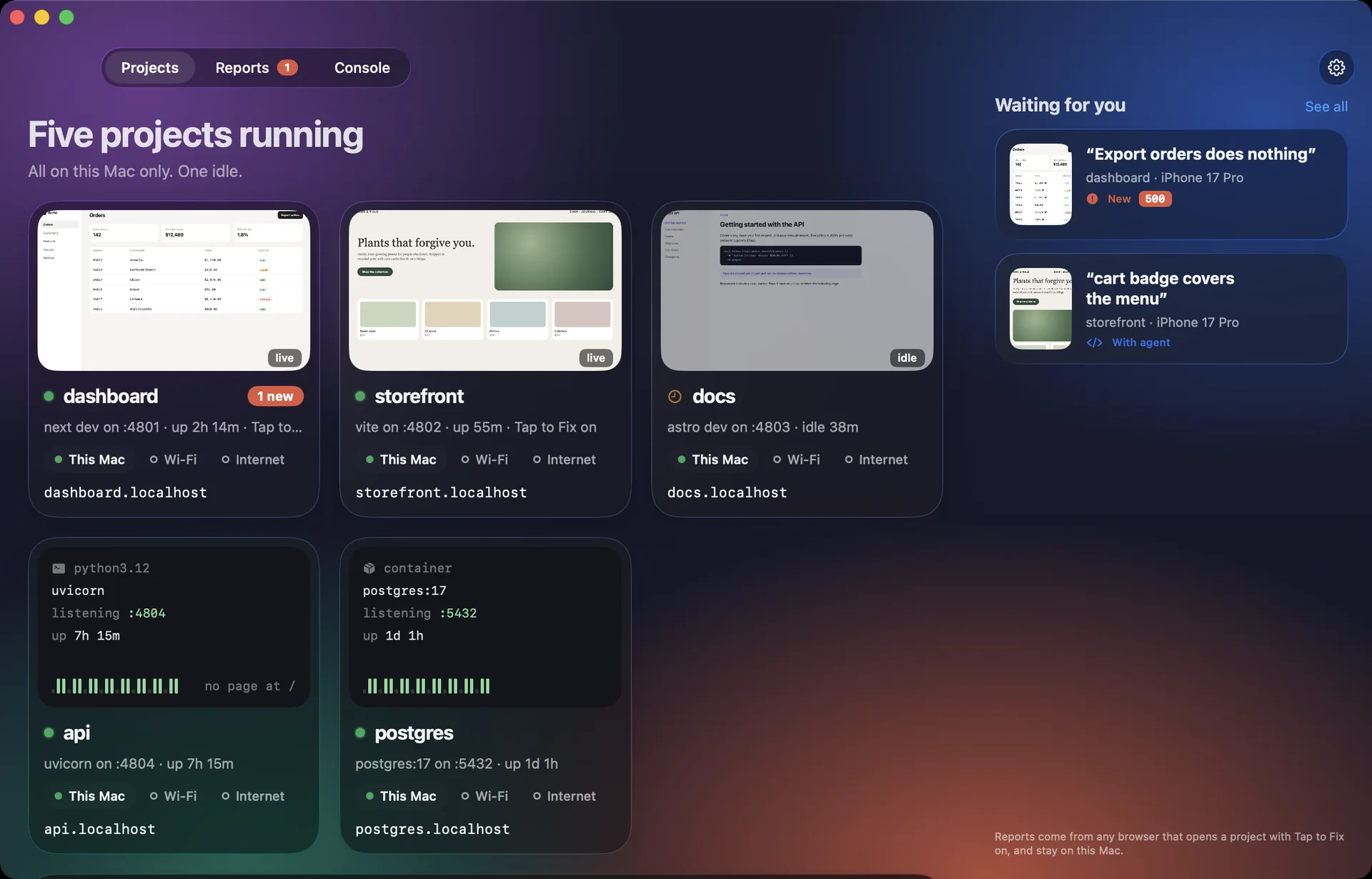Open api.localhost address
The height and width of the screenshot is (879, 1372).
[99, 830]
